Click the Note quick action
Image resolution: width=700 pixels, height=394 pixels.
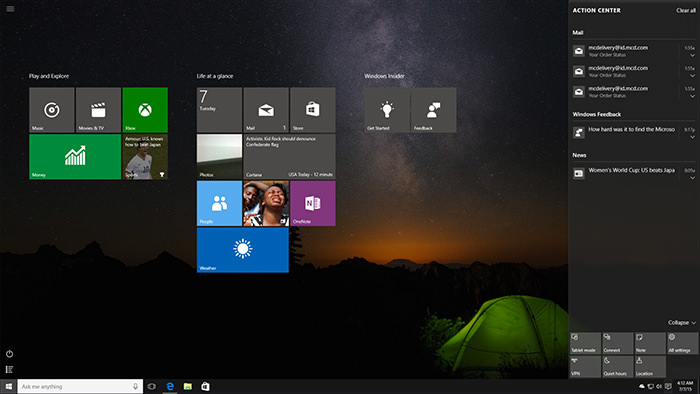point(650,343)
